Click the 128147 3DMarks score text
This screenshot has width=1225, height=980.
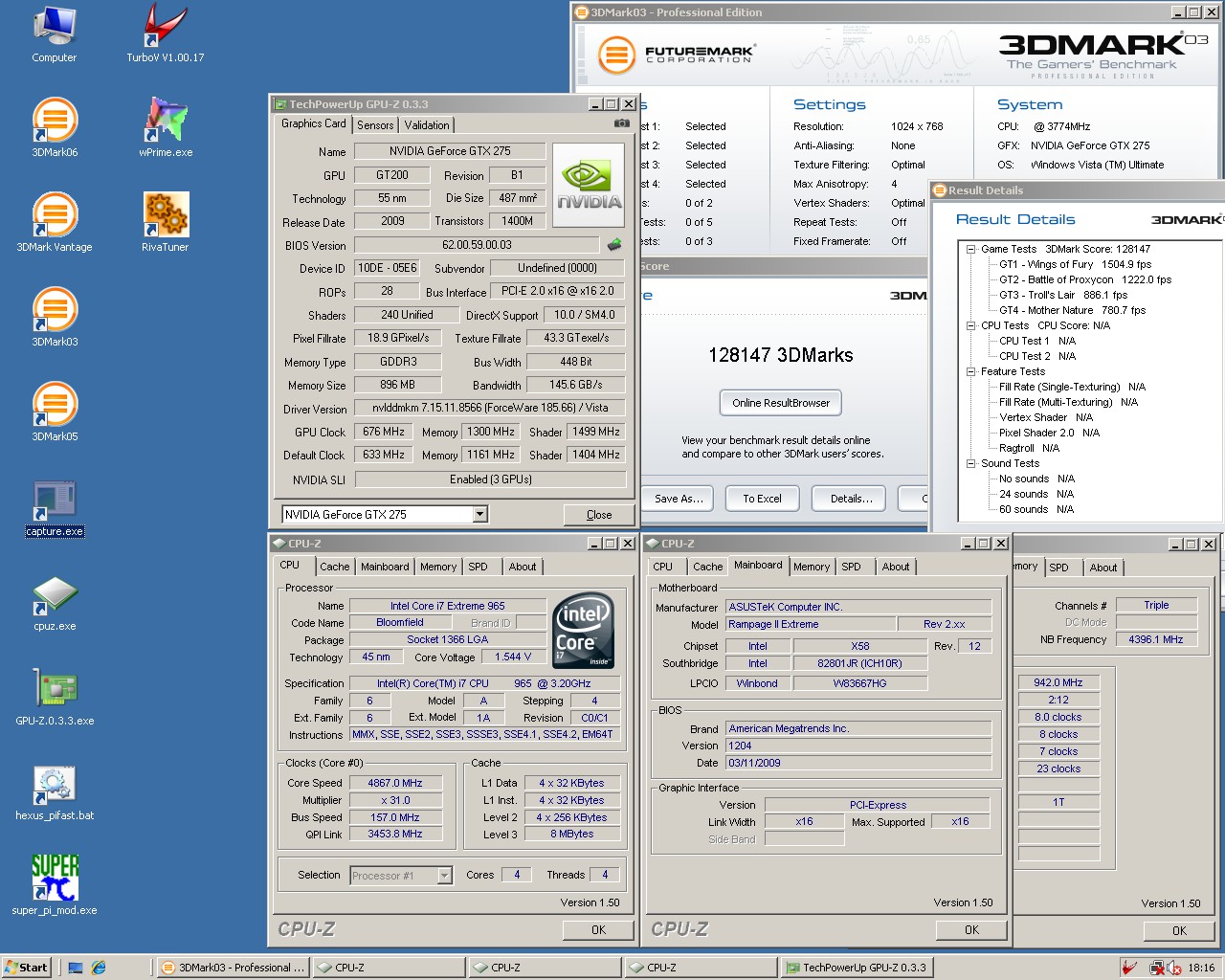tap(781, 355)
